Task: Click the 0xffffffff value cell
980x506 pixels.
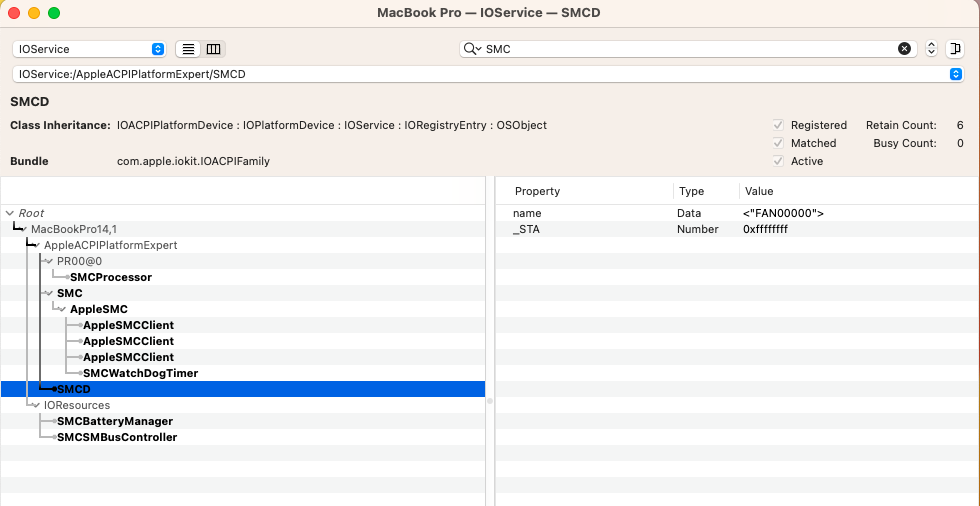Action: (x=766, y=229)
